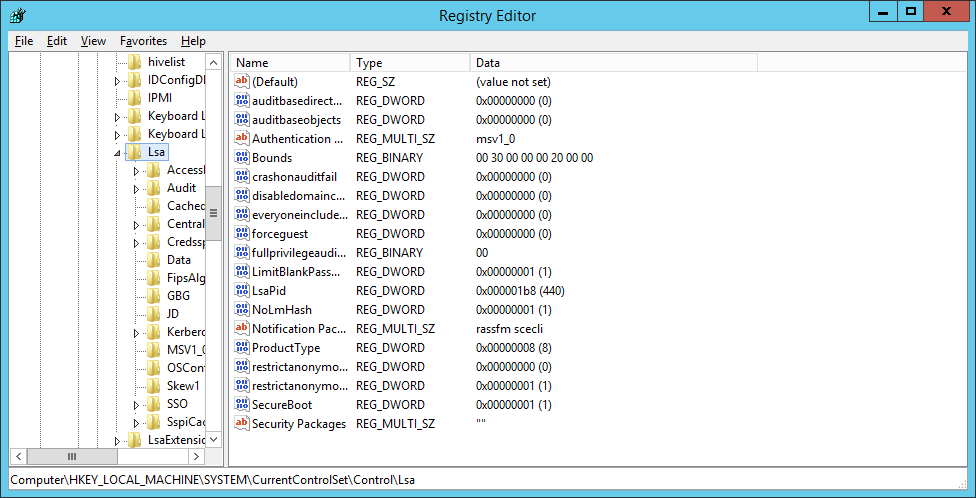
Task: Select the NoLmHash value icon
Action: pos(241,310)
